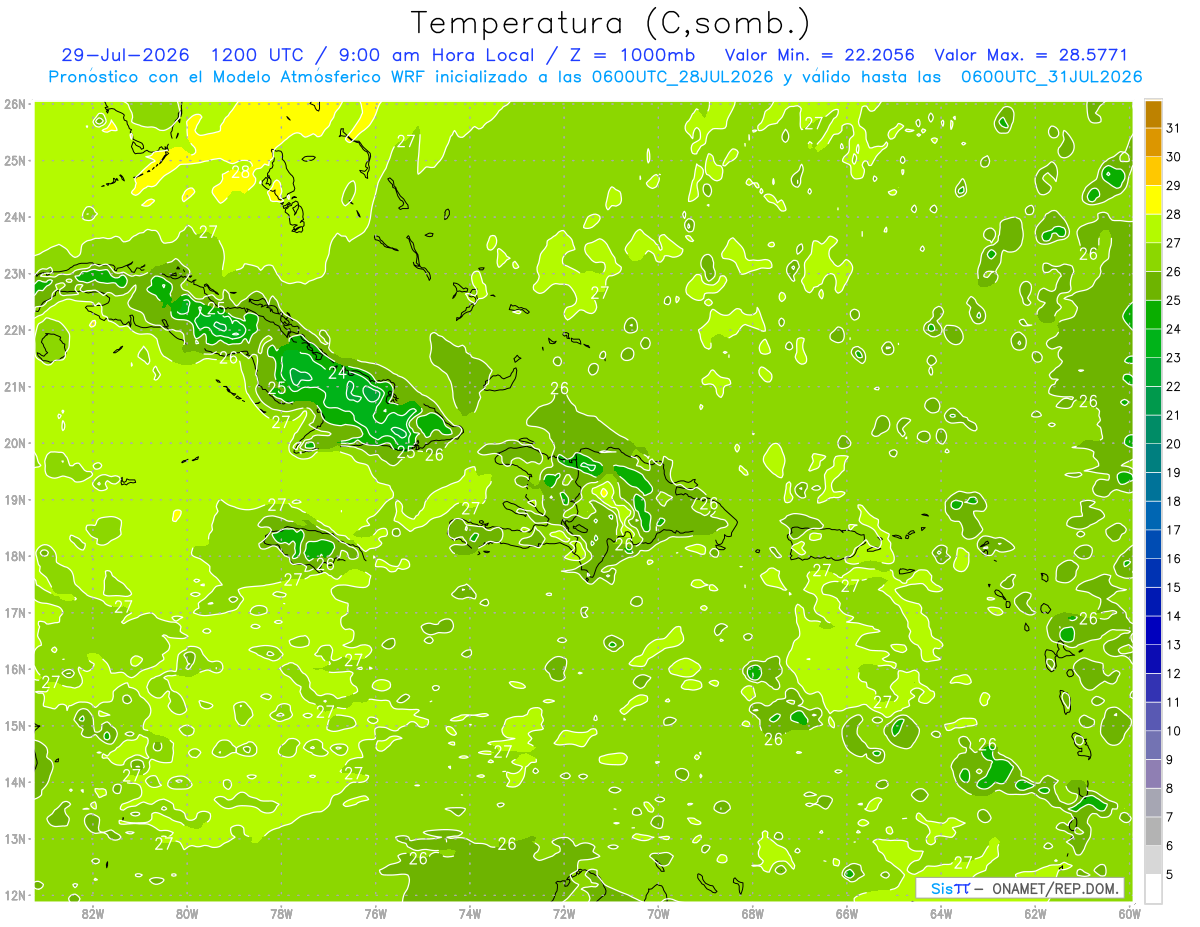Click the '15' label on the color bar
1200x927 pixels.
(x=1173, y=587)
